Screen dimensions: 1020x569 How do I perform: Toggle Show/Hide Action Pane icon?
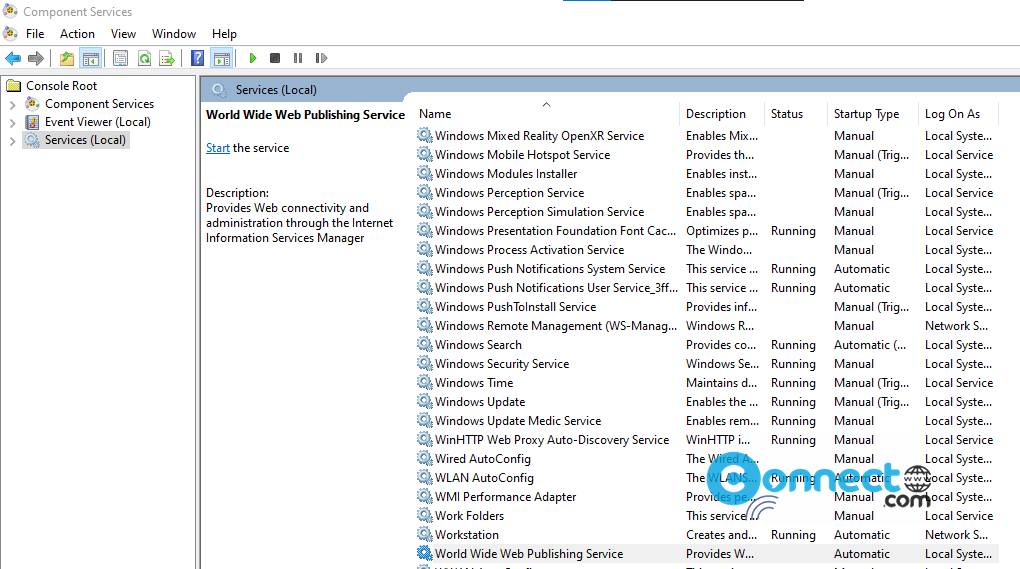pyautogui.click(x=222, y=59)
